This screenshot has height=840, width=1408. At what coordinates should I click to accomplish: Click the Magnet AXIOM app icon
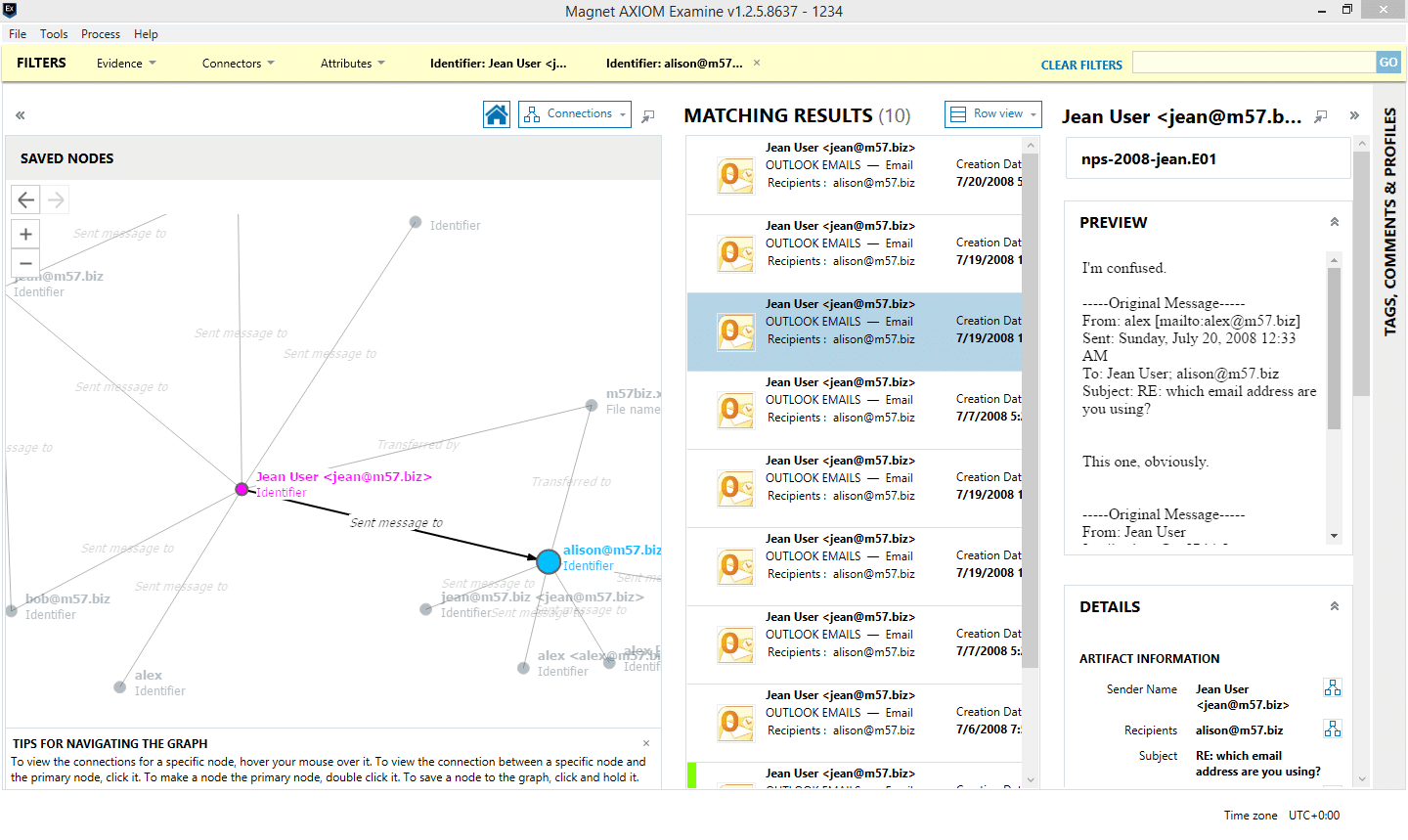(10, 10)
